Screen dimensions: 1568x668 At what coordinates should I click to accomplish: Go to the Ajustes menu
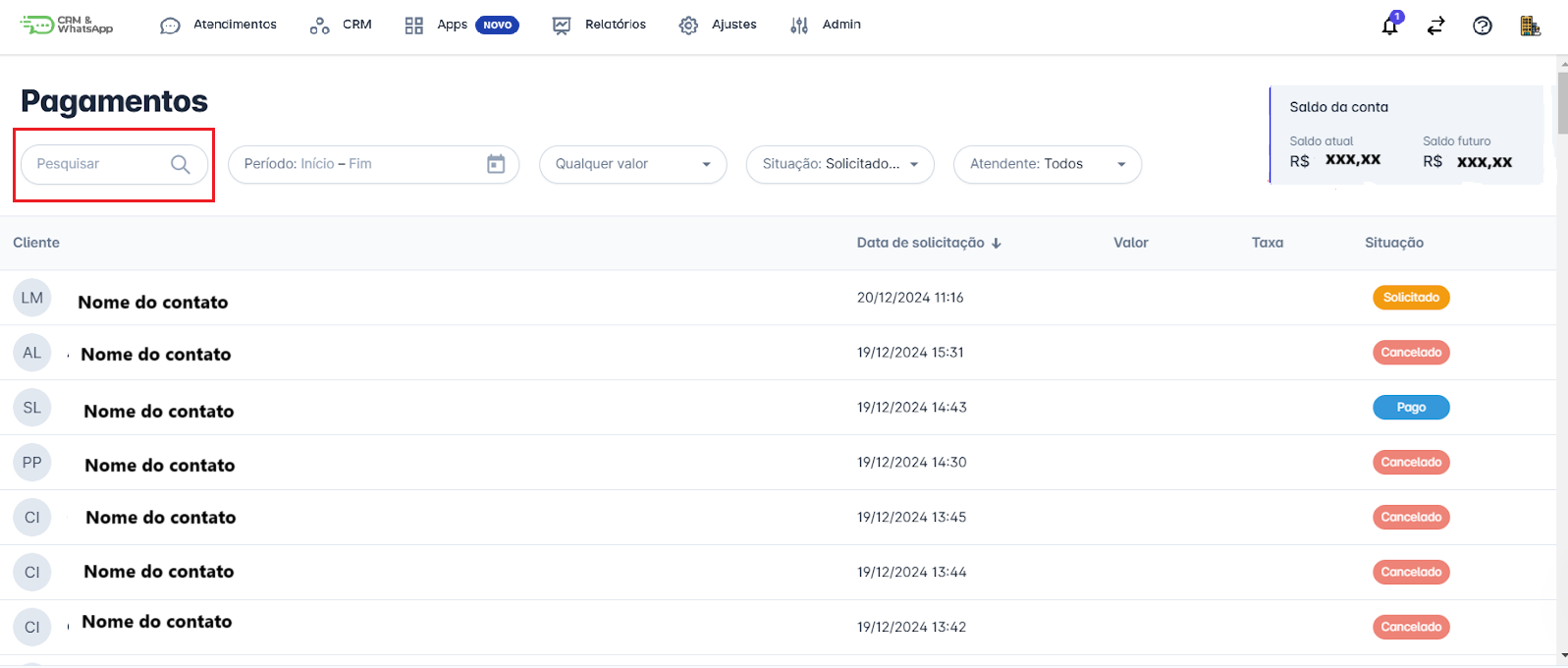718,25
